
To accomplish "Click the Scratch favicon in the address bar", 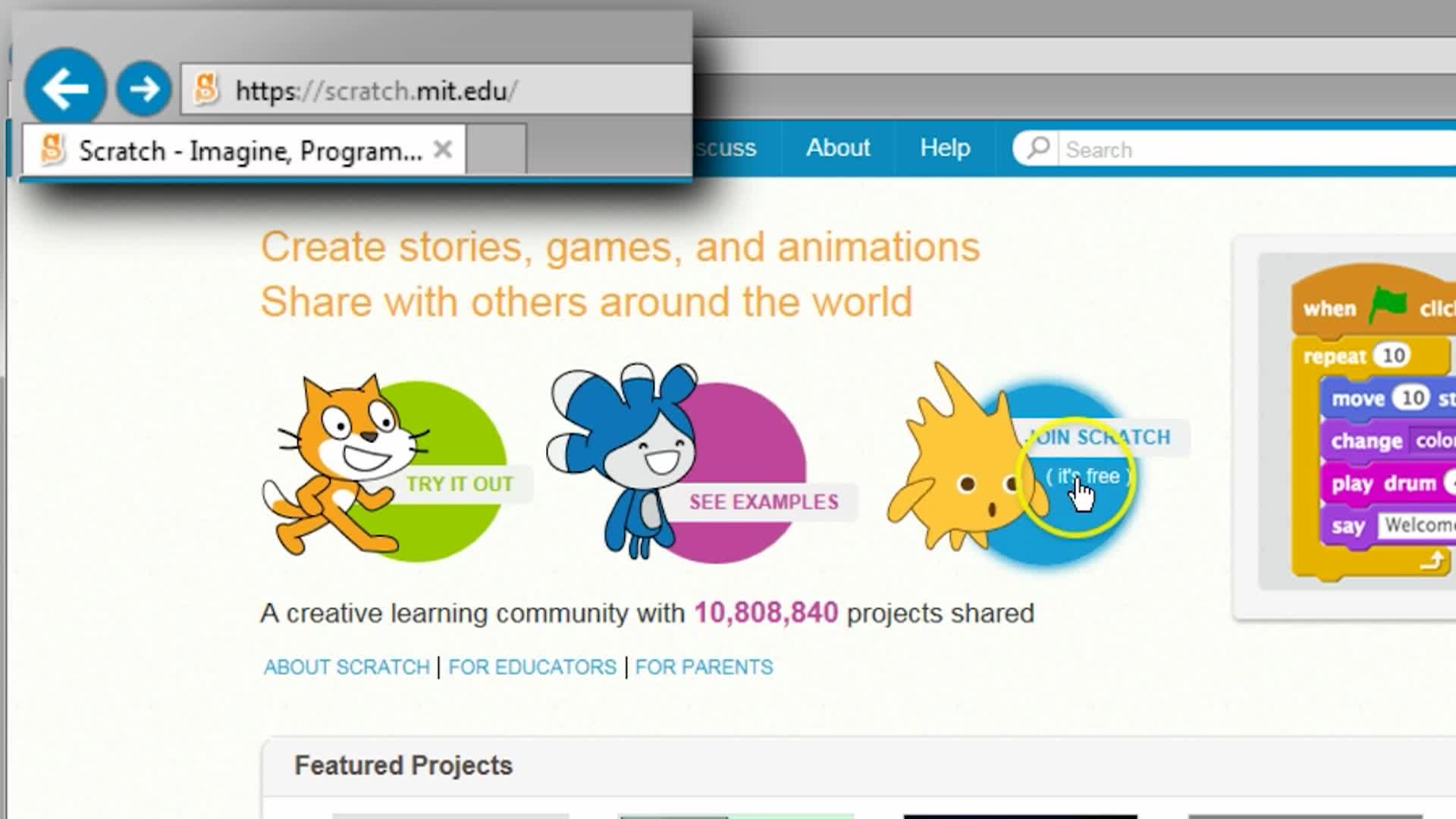I will (x=203, y=89).
